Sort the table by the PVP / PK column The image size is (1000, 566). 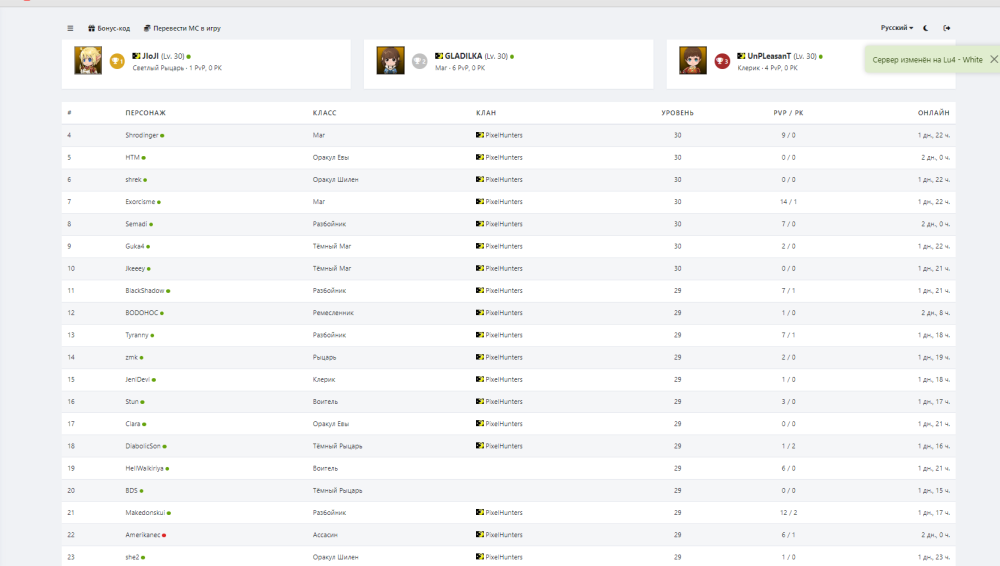tap(788, 113)
